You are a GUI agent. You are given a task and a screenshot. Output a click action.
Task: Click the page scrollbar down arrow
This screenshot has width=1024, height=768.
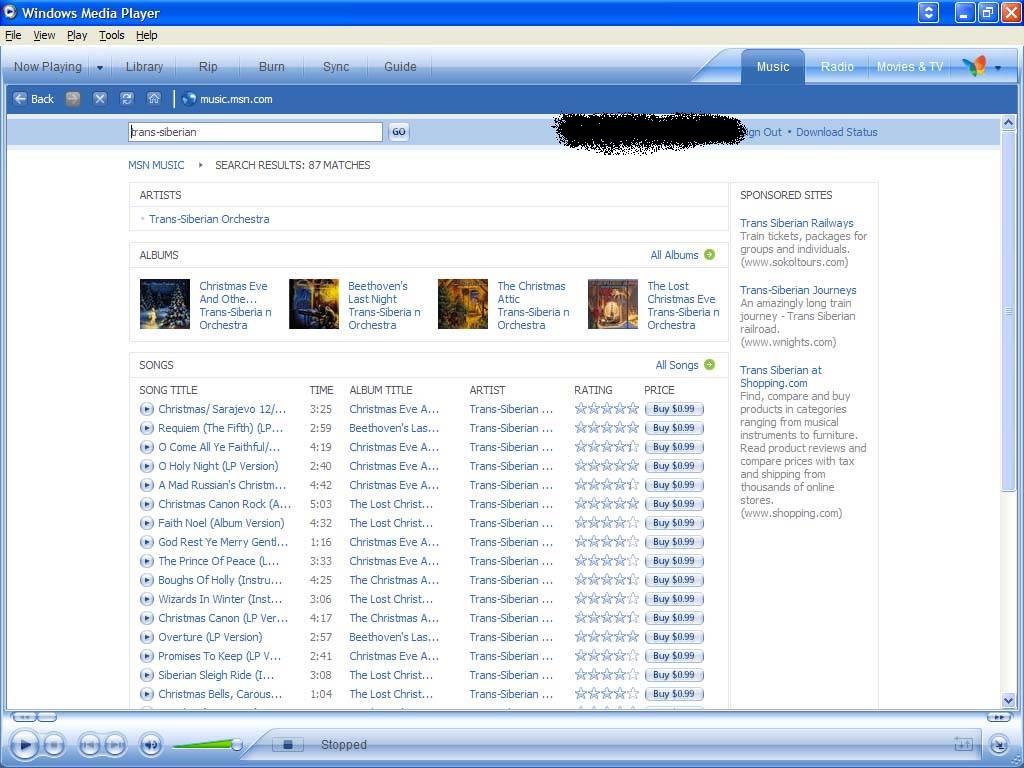click(x=1008, y=701)
